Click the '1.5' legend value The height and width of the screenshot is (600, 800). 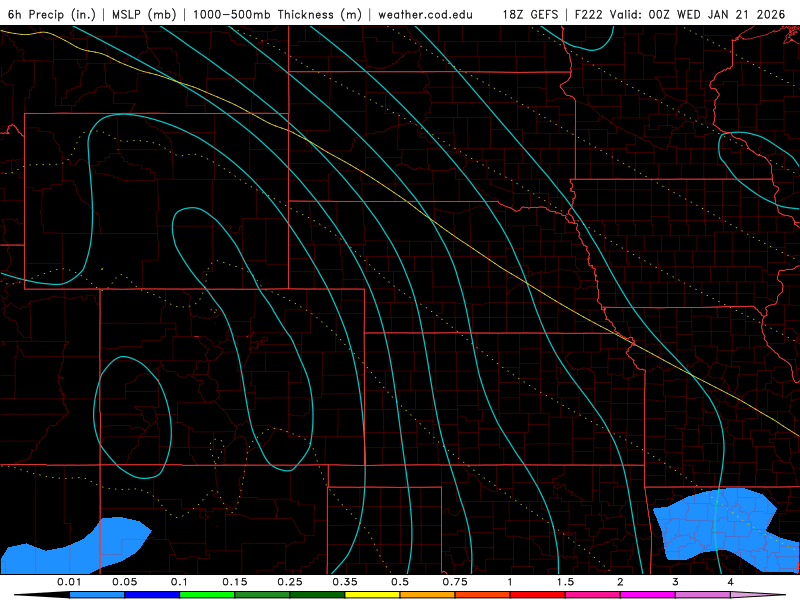565,582
